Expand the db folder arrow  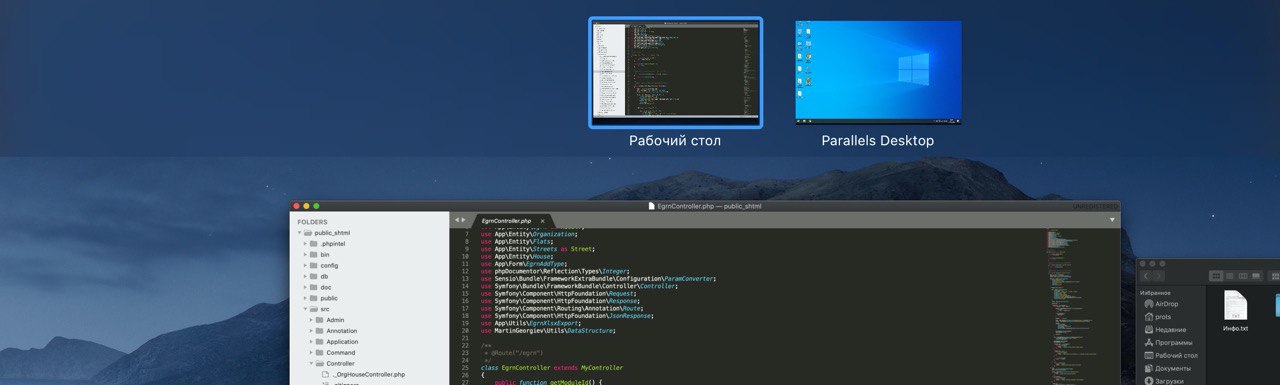click(306, 276)
